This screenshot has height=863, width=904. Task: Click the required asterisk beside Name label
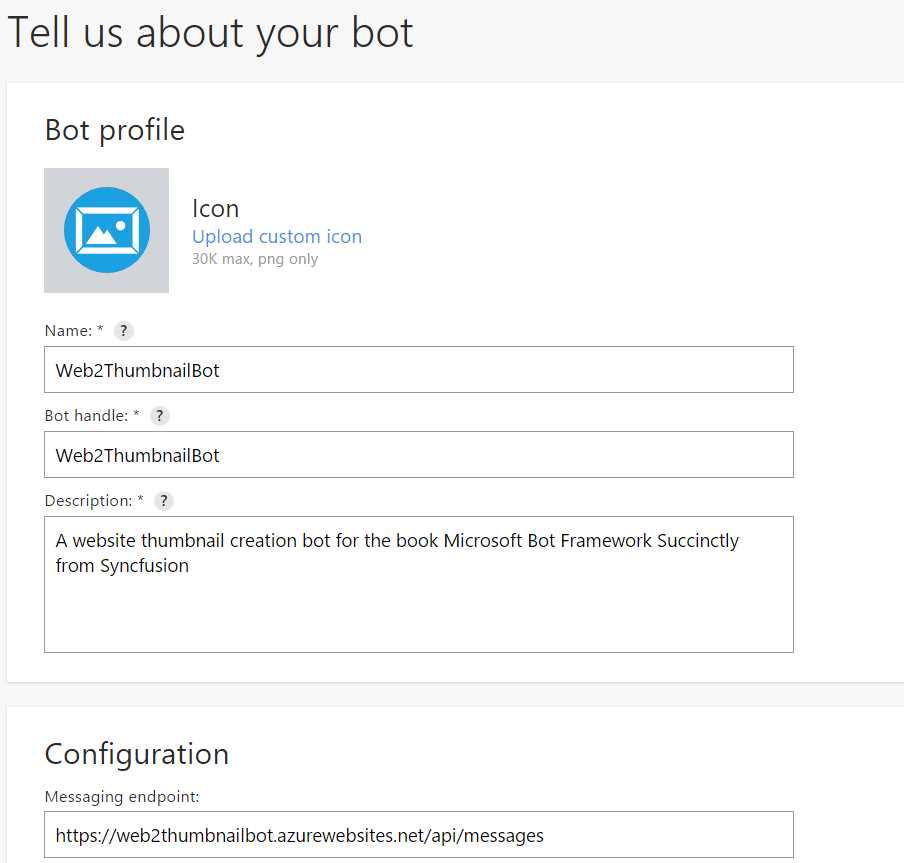click(x=102, y=330)
